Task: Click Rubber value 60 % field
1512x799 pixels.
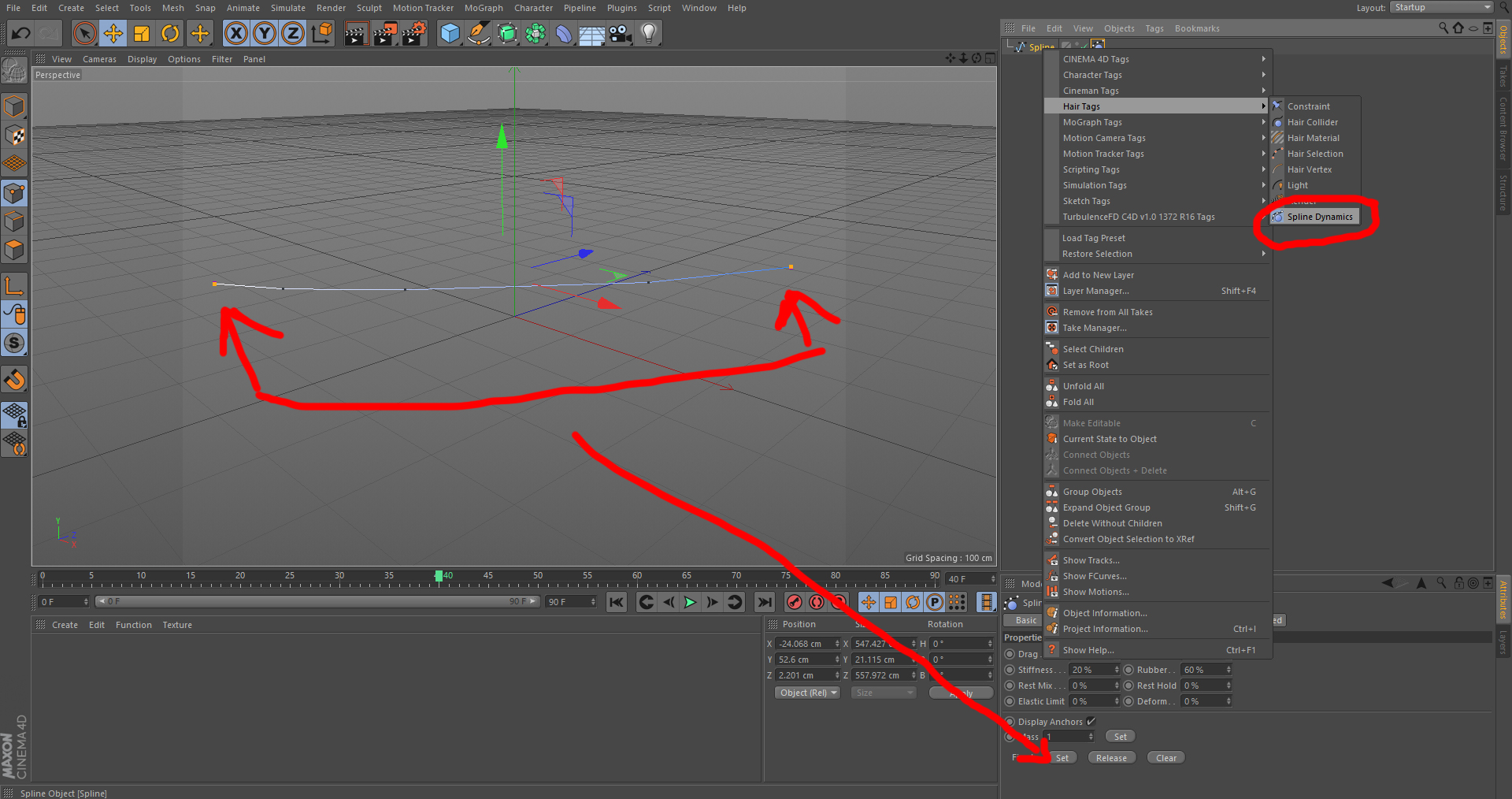Action: pyautogui.click(x=1206, y=670)
